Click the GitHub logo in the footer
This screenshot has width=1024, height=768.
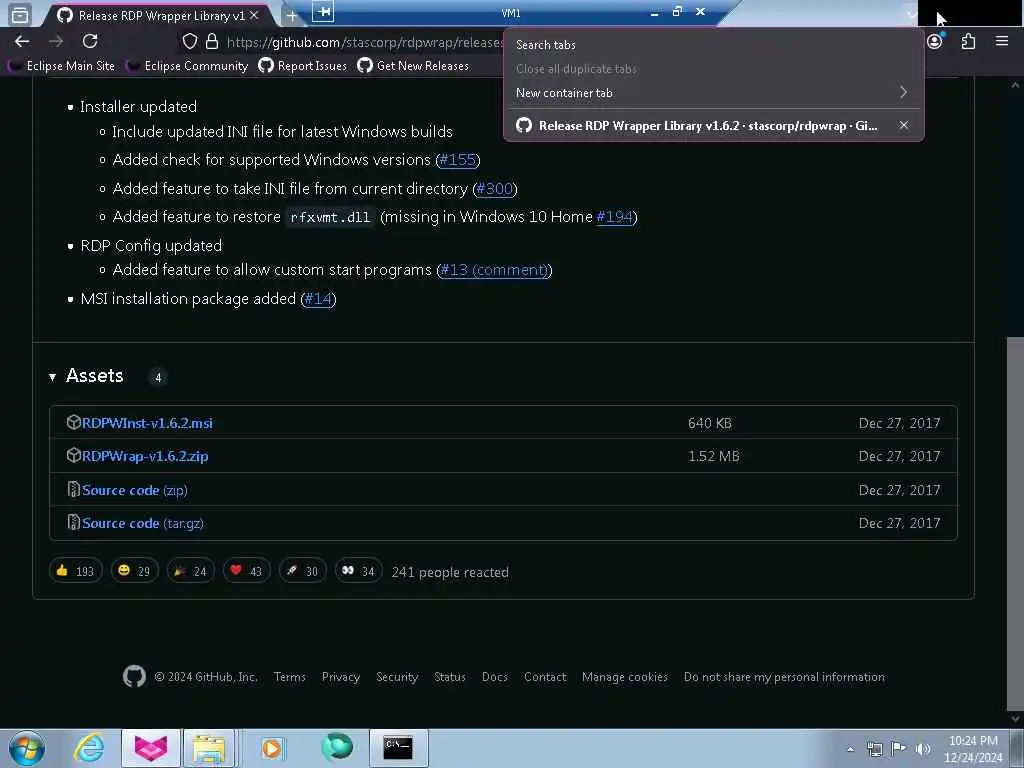pyautogui.click(x=134, y=677)
